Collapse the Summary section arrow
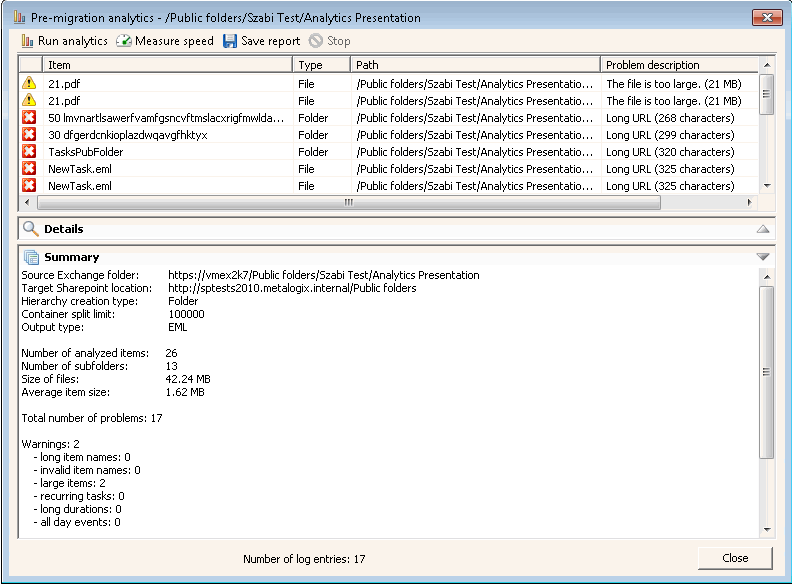The image size is (793, 584). pyautogui.click(x=763, y=257)
